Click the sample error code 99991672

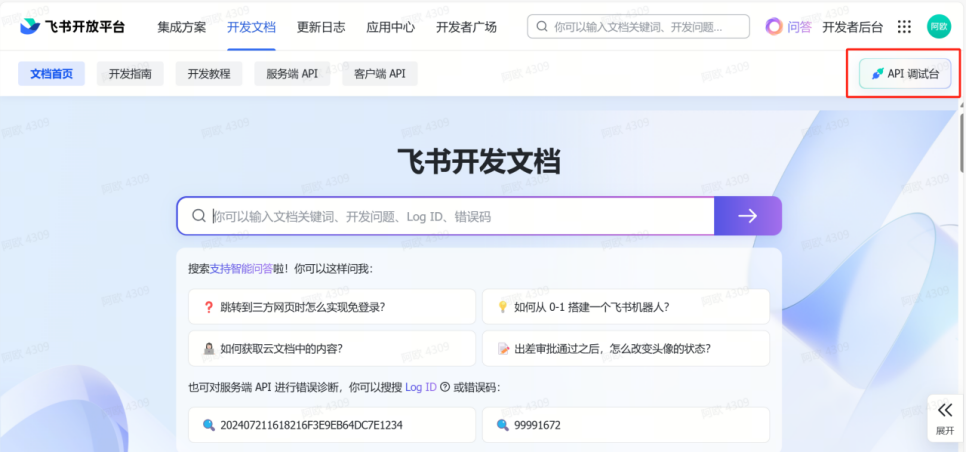click(625, 425)
